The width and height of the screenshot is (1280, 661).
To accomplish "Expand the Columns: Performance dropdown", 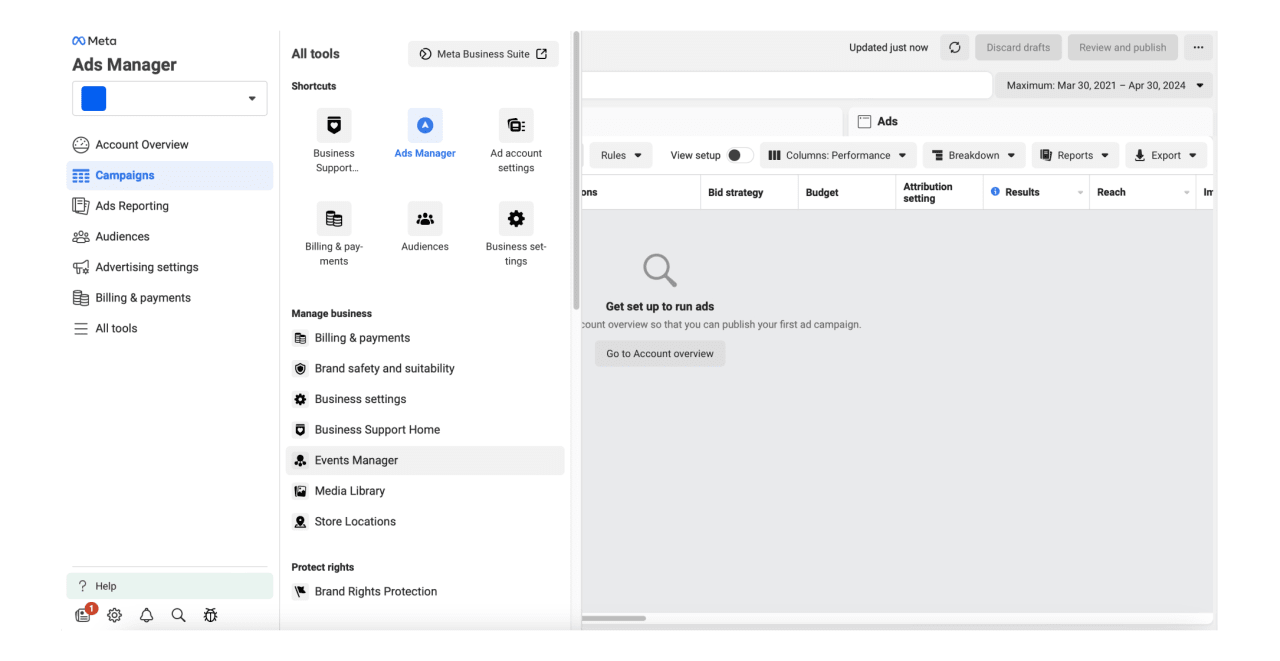I will (x=838, y=155).
